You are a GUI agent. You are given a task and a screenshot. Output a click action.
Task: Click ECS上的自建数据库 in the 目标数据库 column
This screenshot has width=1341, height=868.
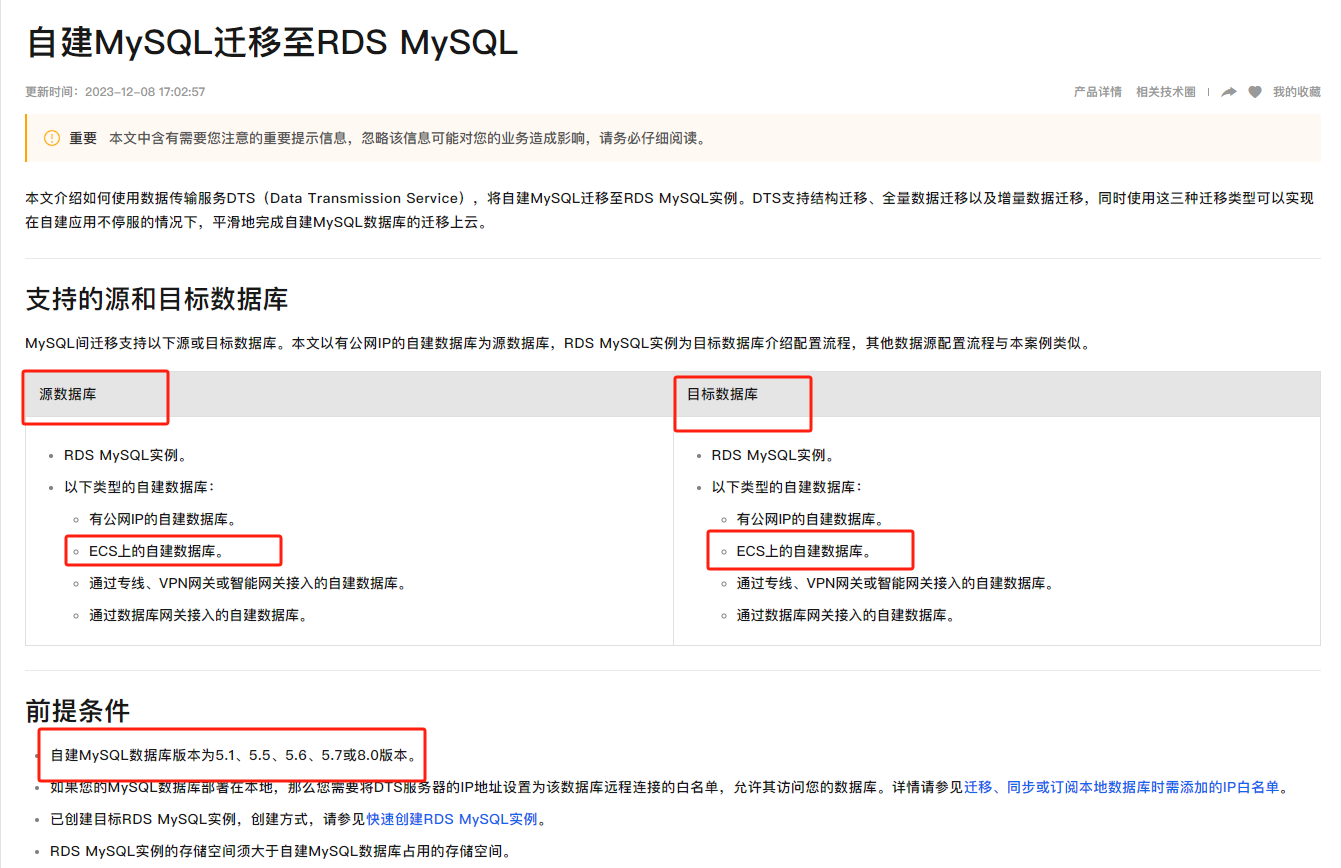pyautogui.click(x=804, y=551)
